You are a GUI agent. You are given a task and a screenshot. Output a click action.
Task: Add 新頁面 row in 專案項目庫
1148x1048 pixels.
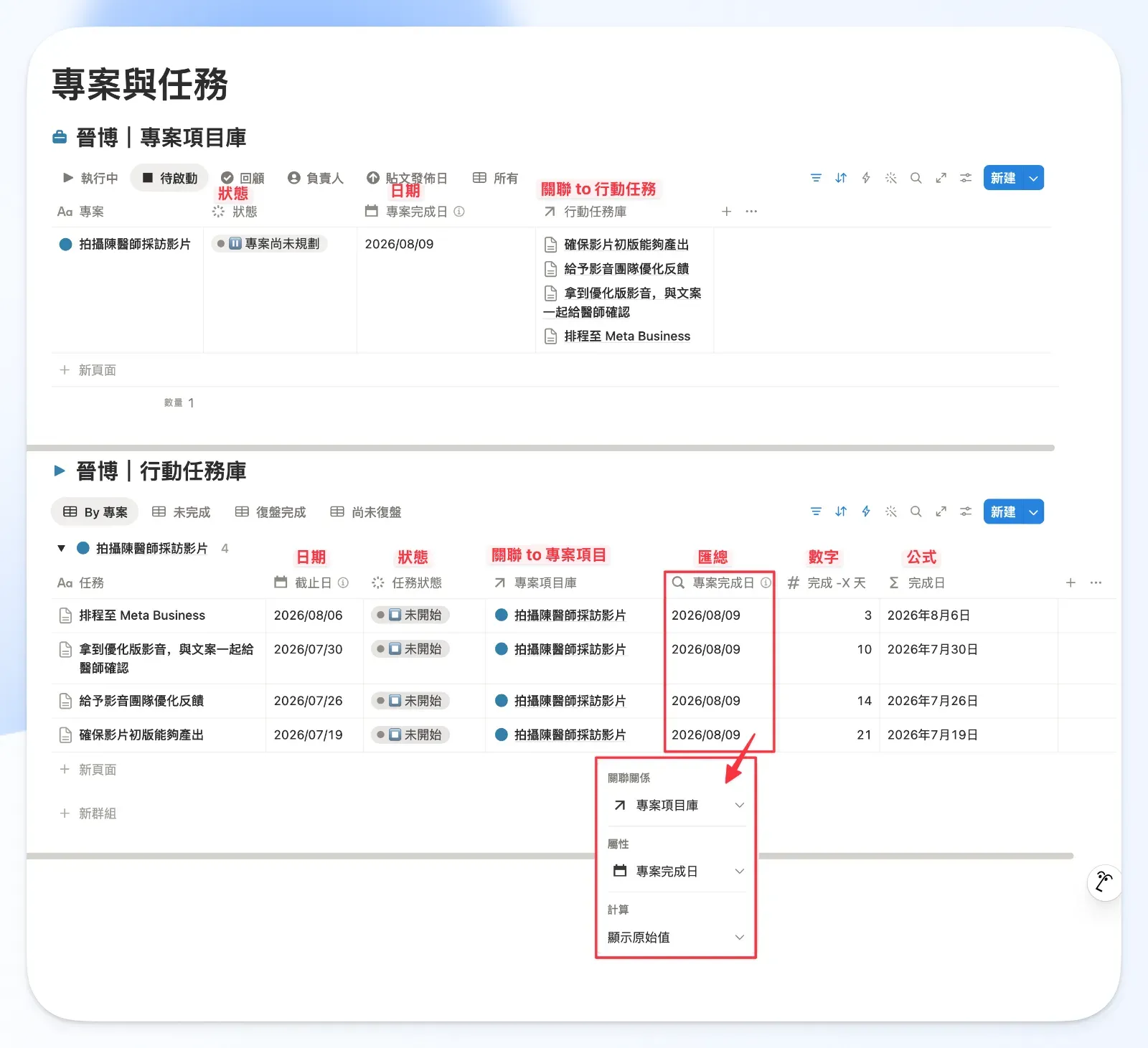pos(88,370)
